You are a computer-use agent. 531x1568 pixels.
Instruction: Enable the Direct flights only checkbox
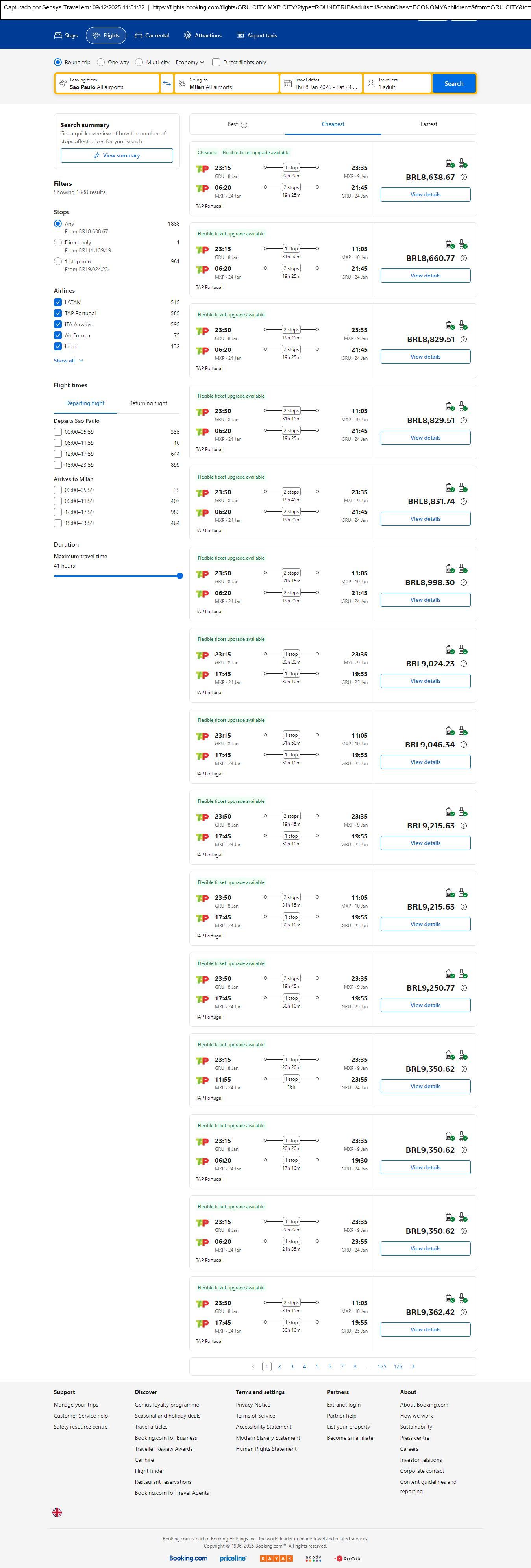click(x=216, y=62)
